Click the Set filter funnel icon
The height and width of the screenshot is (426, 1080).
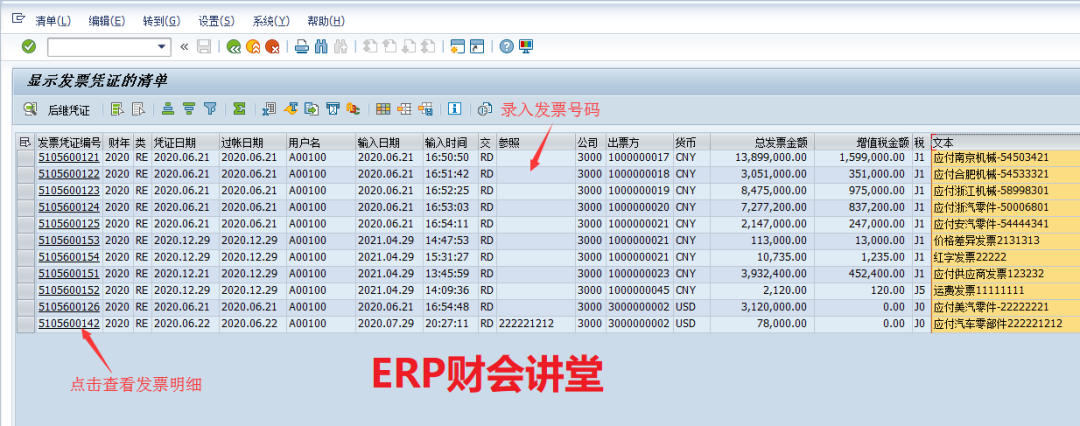[210, 109]
